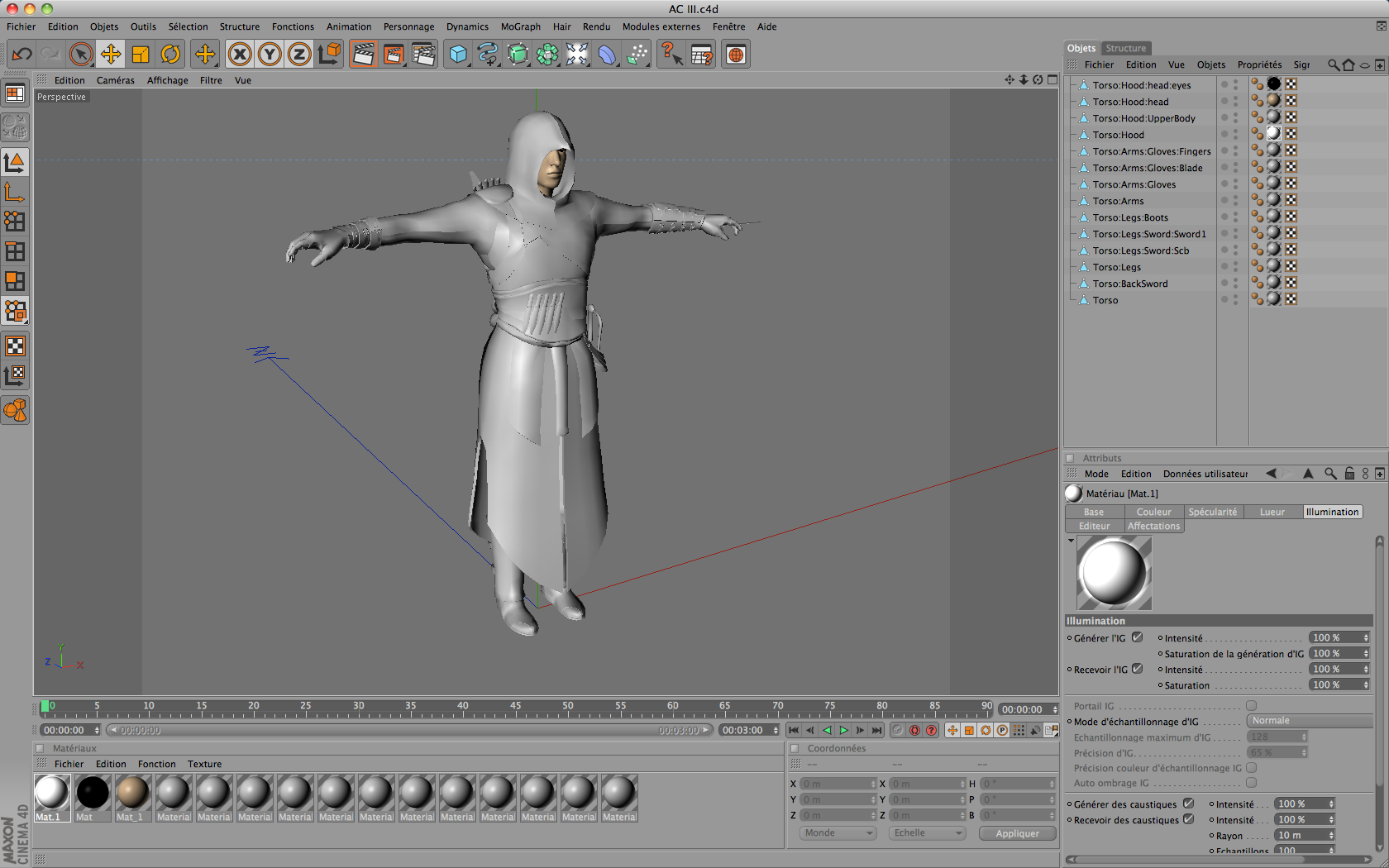Open the Deformer tools icon

(x=607, y=55)
